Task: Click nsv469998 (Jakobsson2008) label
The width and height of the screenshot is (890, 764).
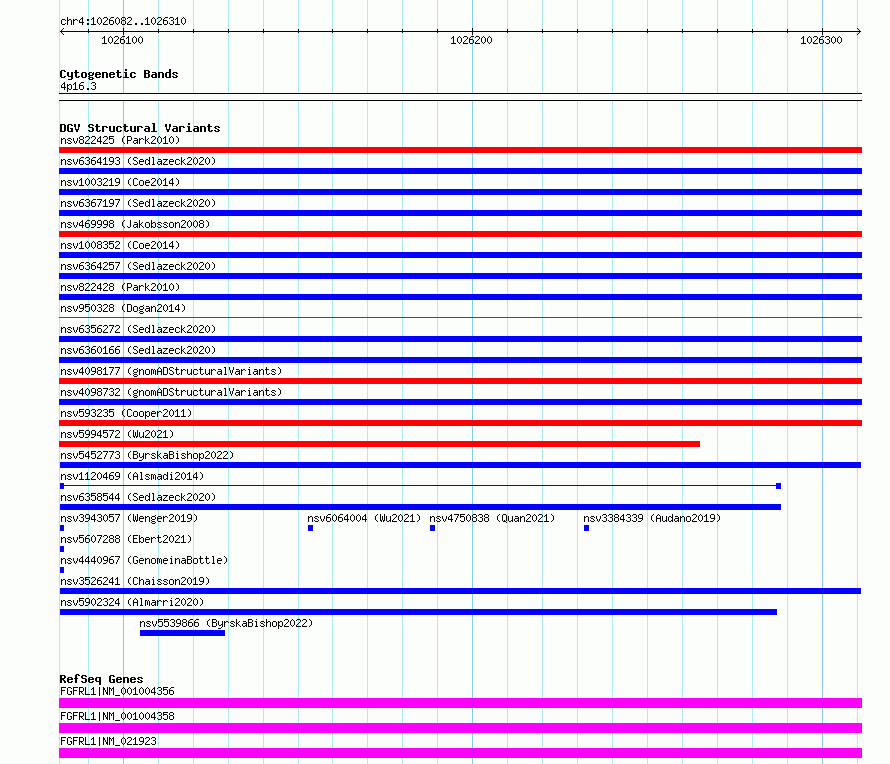Action: pos(135,224)
